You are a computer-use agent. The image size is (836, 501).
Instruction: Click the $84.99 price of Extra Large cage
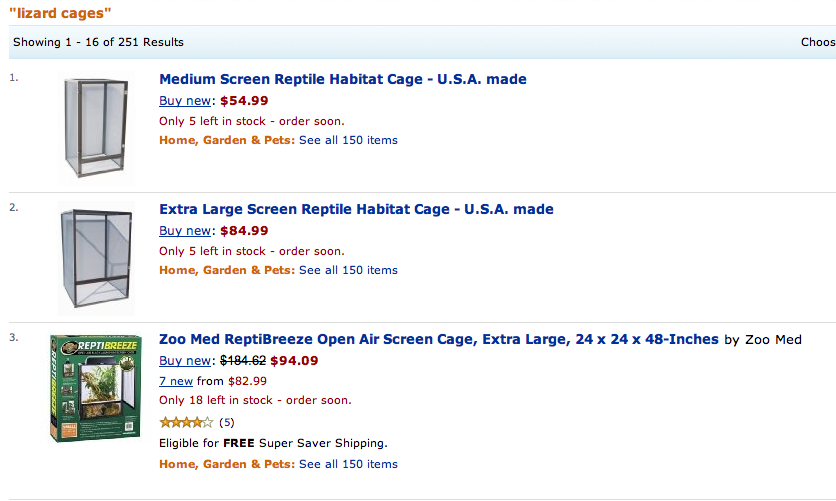pyautogui.click(x=244, y=230)
